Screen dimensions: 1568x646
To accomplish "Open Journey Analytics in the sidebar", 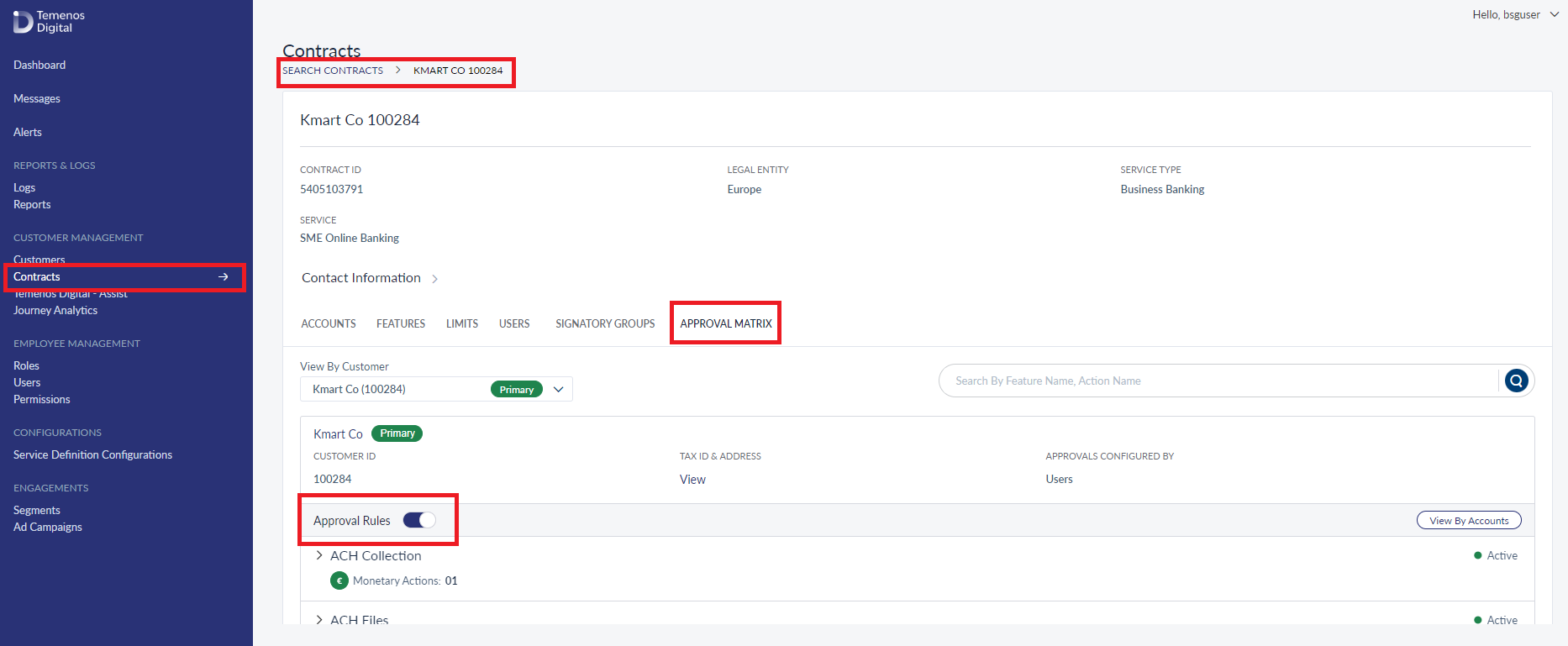I will click(x=55, y=310).
